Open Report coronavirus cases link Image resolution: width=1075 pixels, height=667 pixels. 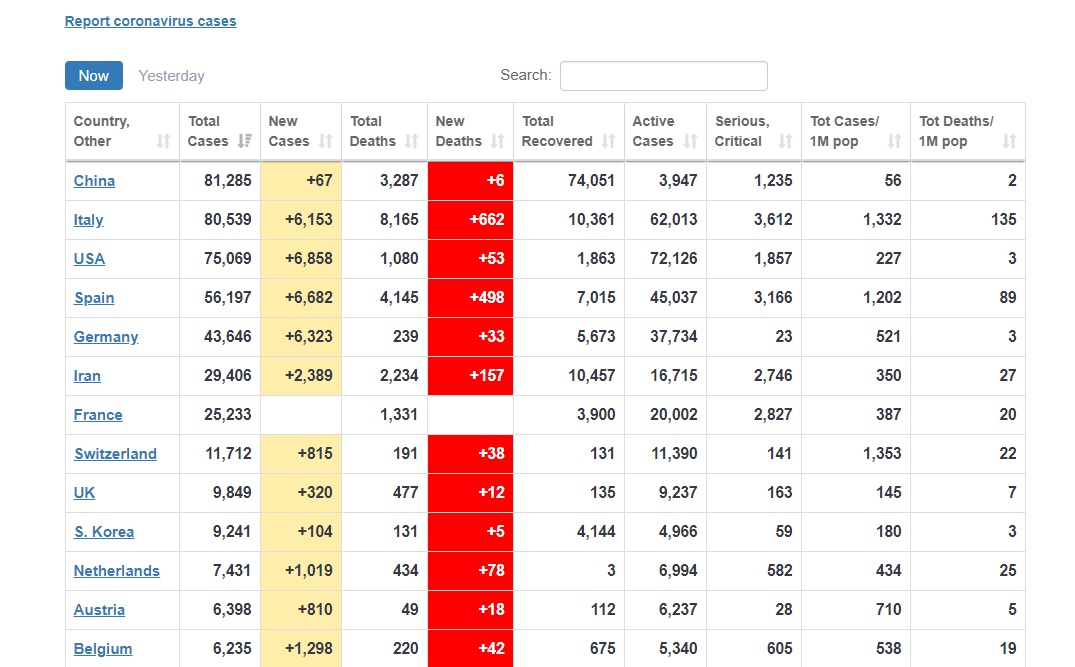point(150,21)
